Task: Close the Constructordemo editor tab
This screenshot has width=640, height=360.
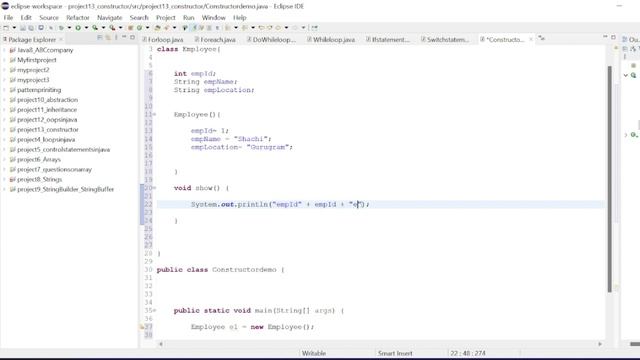Action: (531, 39)
